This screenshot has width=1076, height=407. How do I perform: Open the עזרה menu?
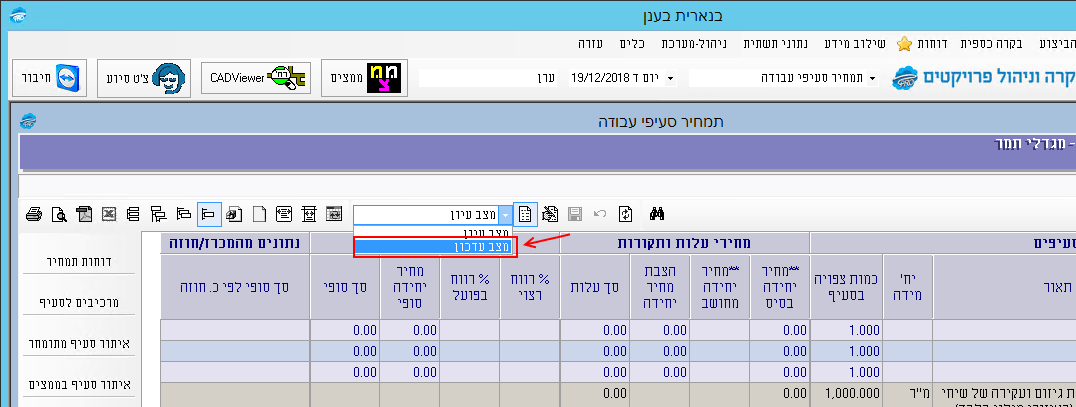coord(596,44)
